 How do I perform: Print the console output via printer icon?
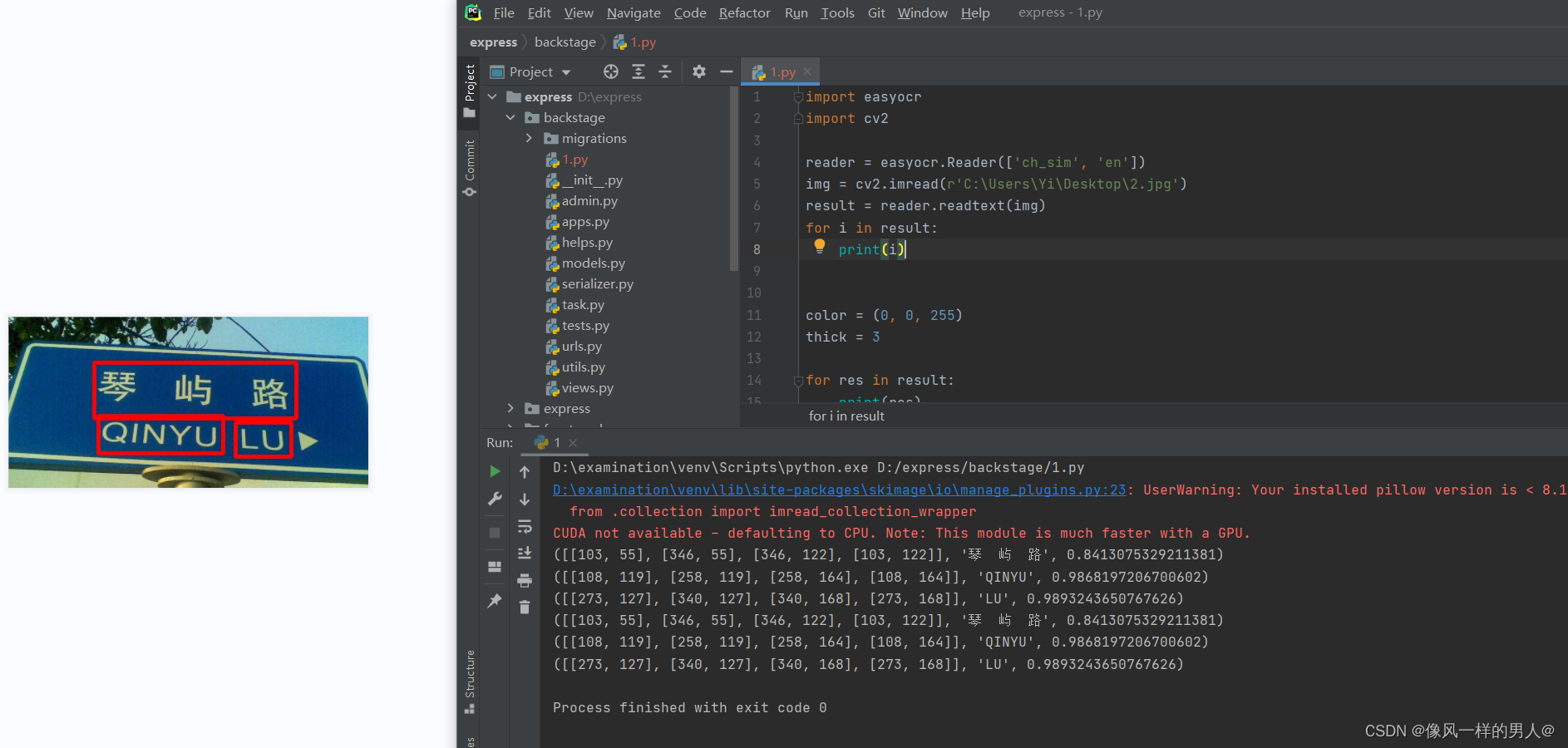(525, 578)
